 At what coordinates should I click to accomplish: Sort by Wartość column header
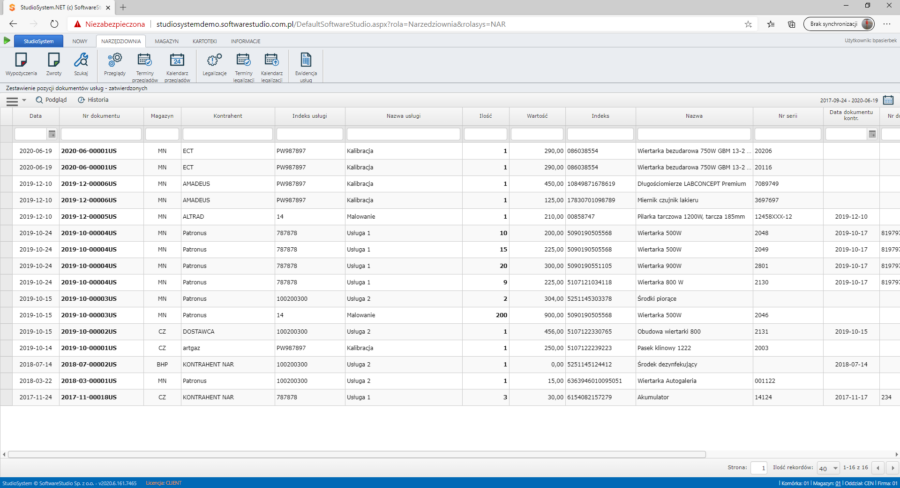537,116
